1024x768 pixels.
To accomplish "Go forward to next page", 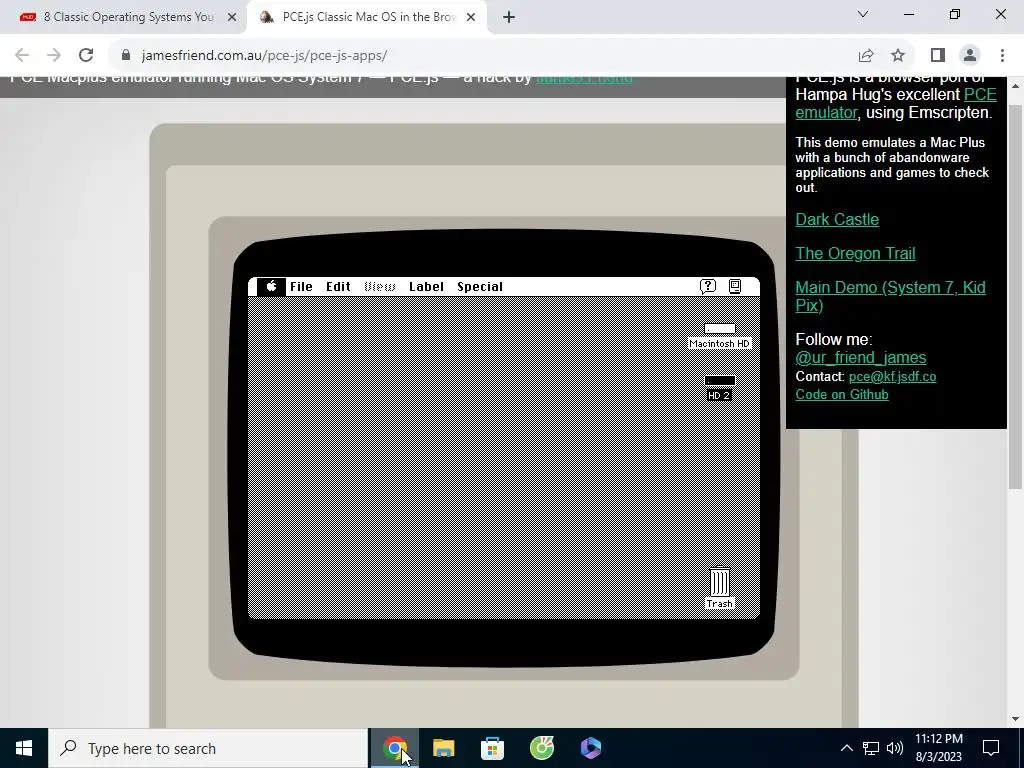I will (x=54, y=56).
